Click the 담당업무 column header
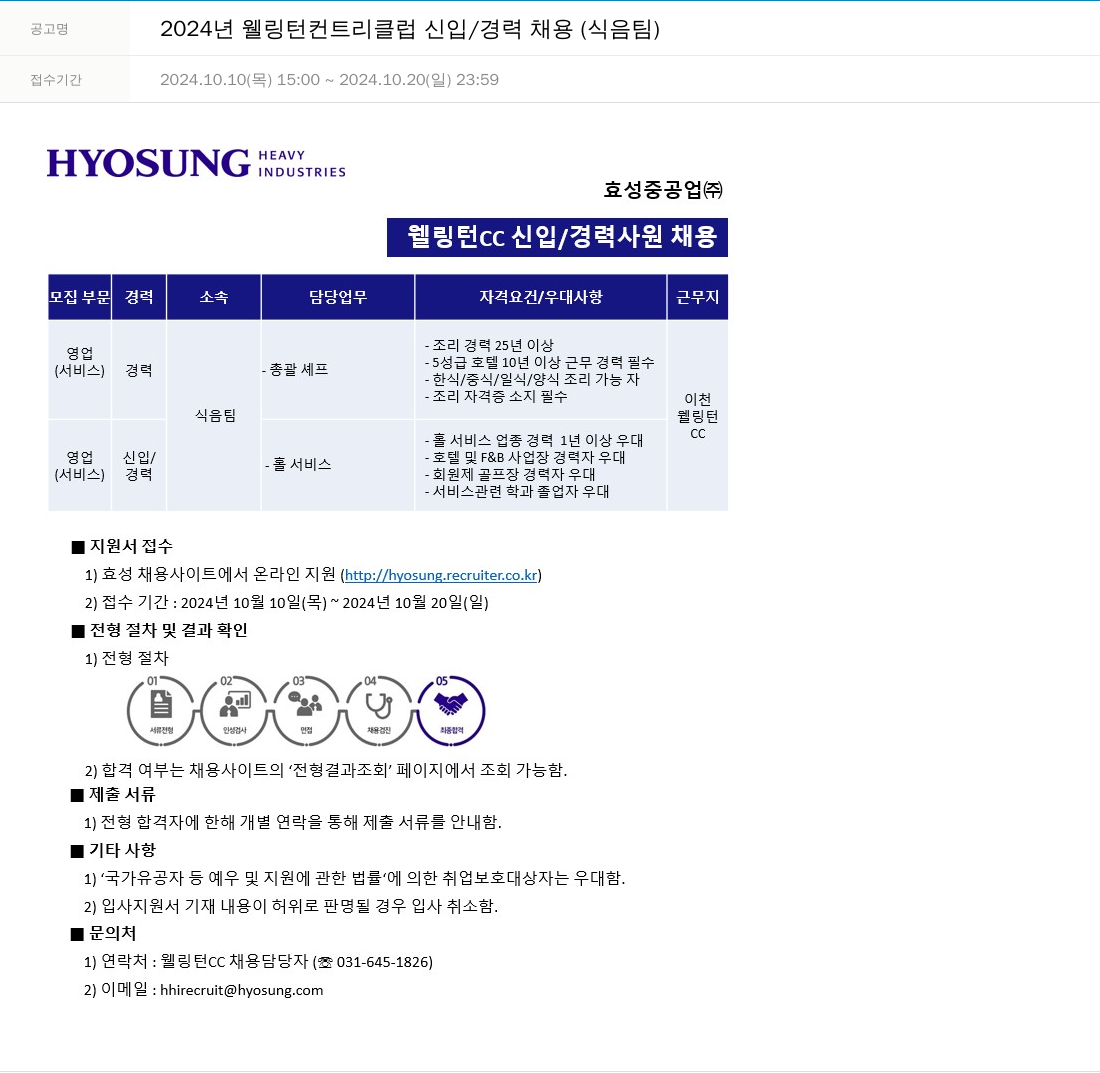The height and width of the screenshot is (1073, 1100). click(x=338, y=297)
